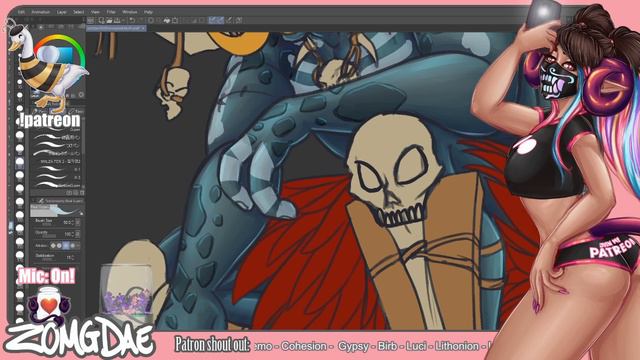Click the Undo arrow icon
640x360 pixels.
click(132, 20)
